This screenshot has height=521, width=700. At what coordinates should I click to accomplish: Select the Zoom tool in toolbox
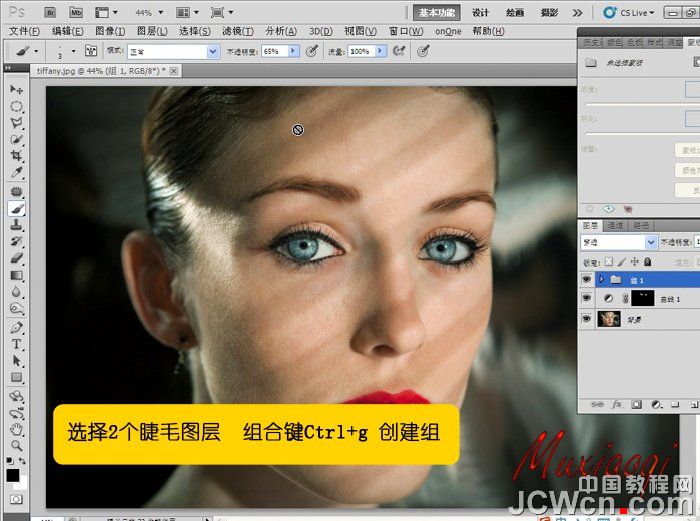[x=16, y=445]
